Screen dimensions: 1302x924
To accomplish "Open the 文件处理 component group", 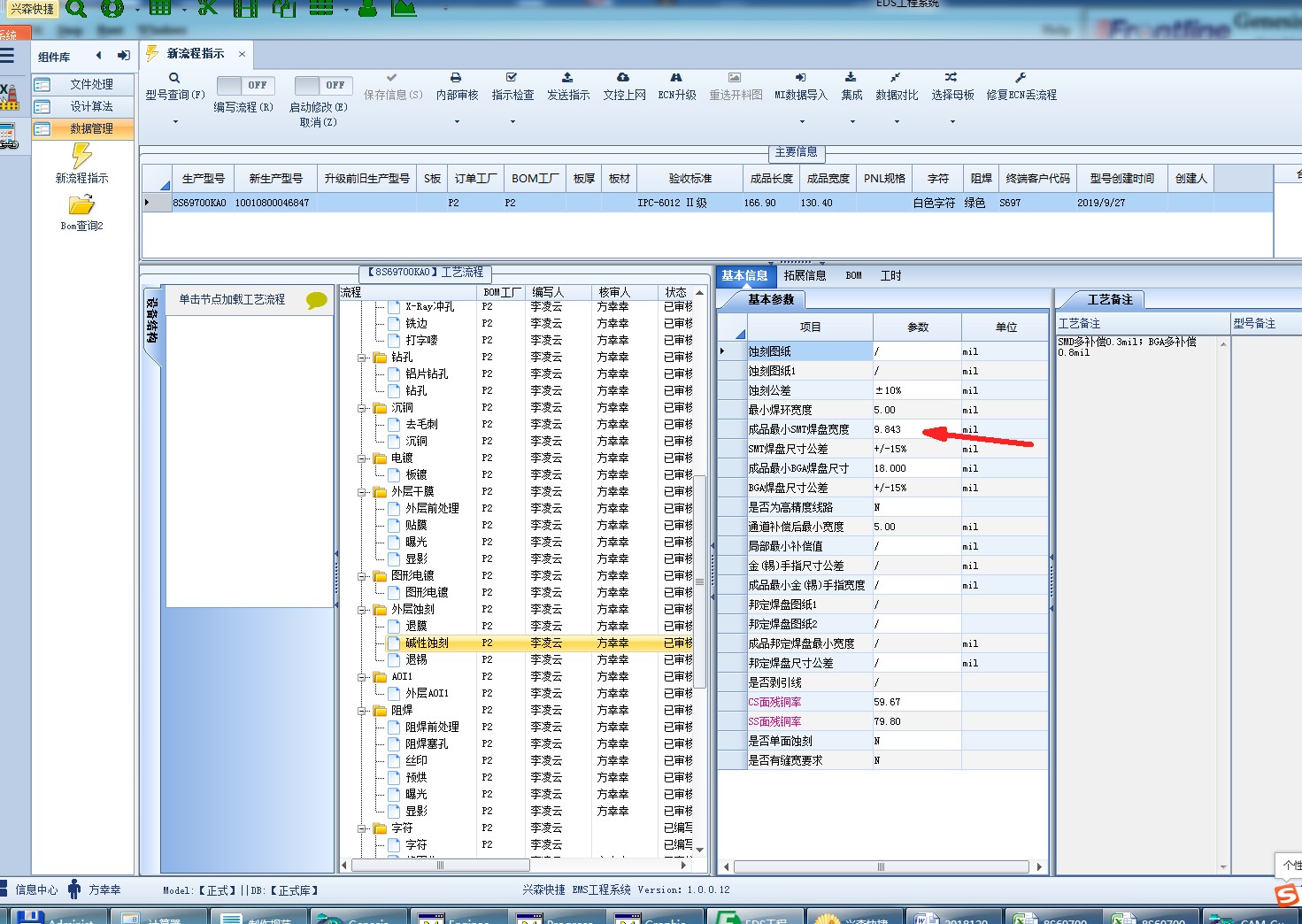I will pyautogui.click(x=83, y=84).
